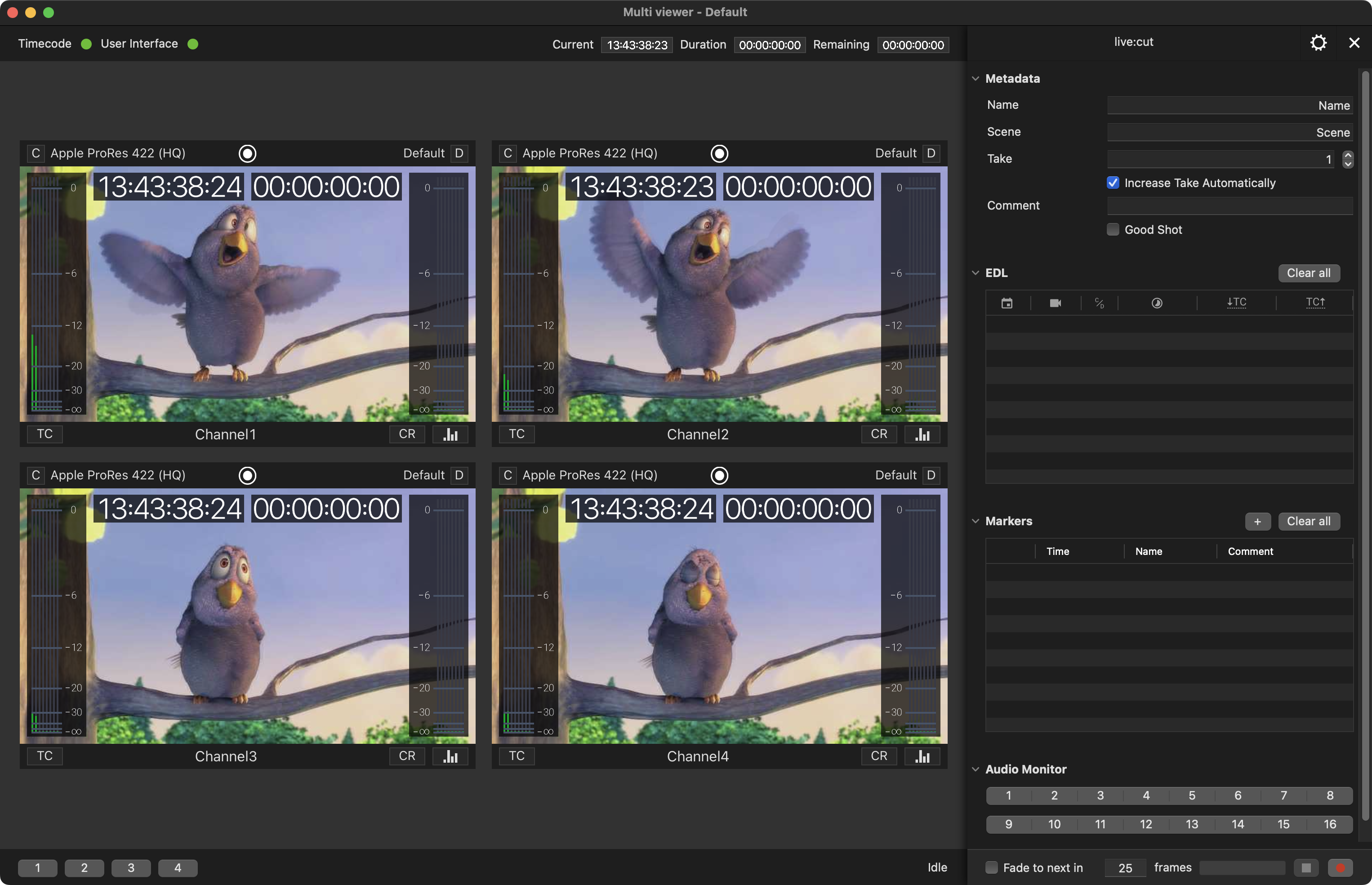Show Channel1 audio meter bars icon
This screenshot has width=1372, height=885.
pos(451,434)
